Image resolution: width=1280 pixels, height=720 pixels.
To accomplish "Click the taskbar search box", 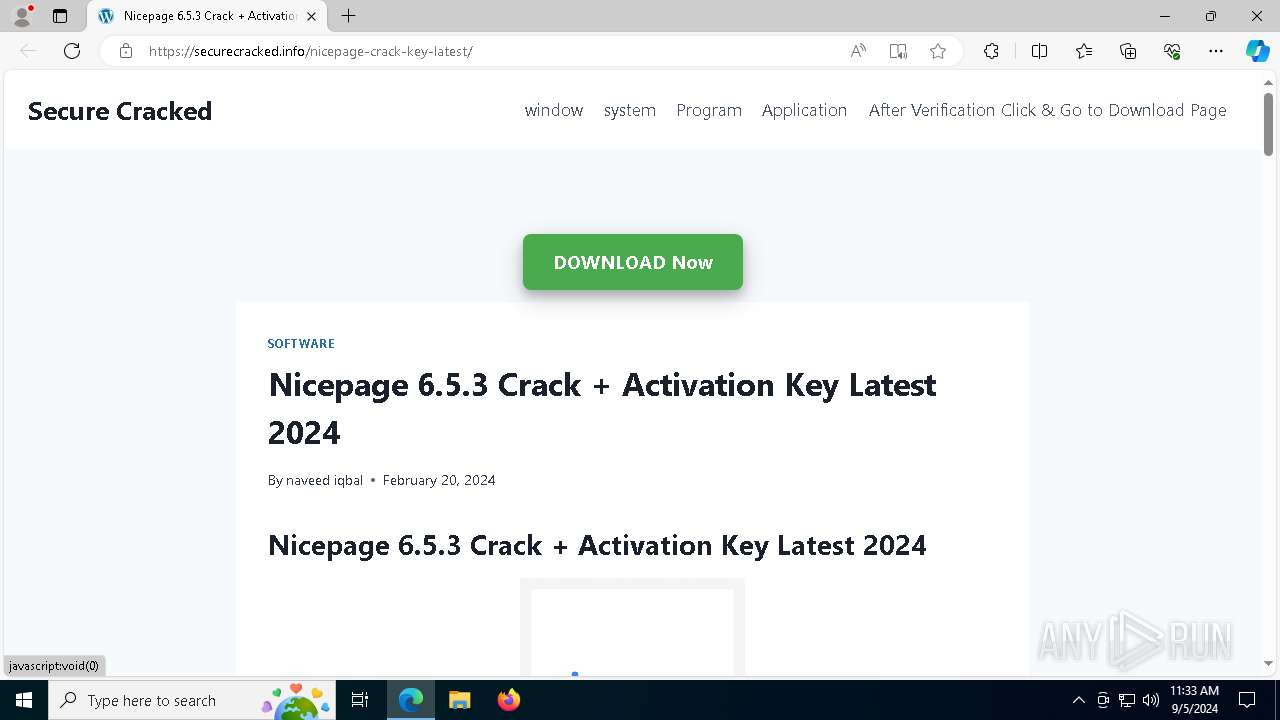I will 192,700.
